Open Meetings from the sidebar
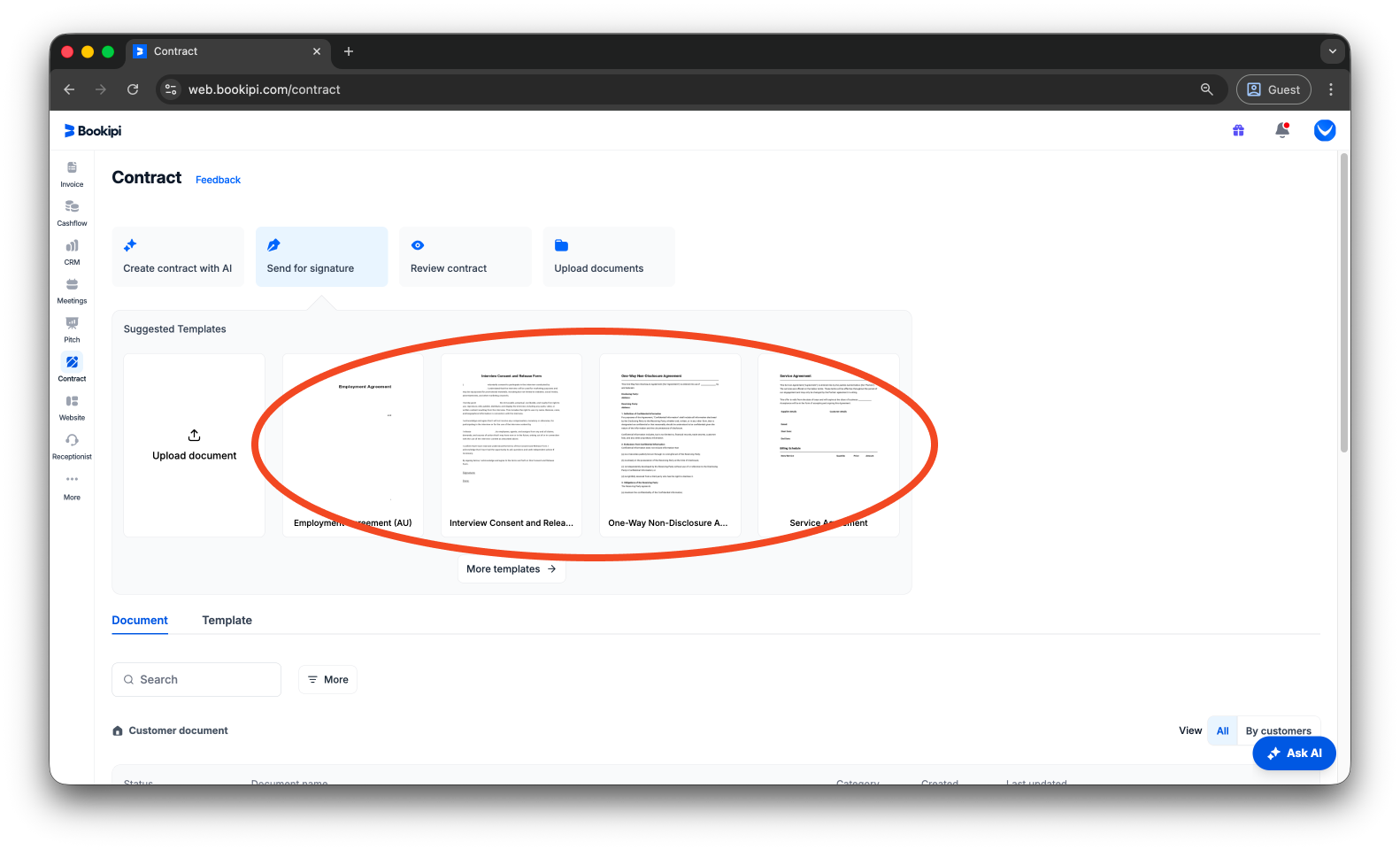Image resolution: width=1400 pixels, height=850 pixels. pos(72,291)
